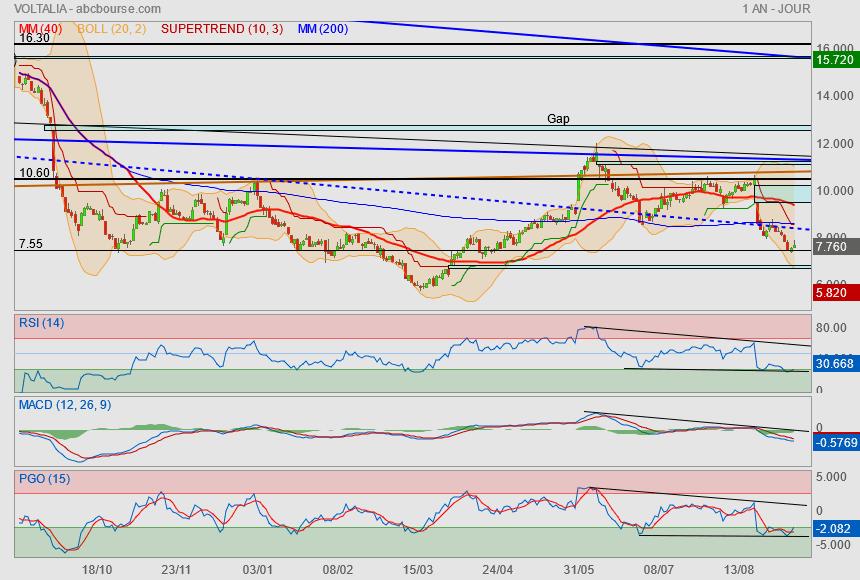860x580 pixels.
Task: Select the 13/08 date axis label
Action: pyautogui.click(x=739, y=570)
